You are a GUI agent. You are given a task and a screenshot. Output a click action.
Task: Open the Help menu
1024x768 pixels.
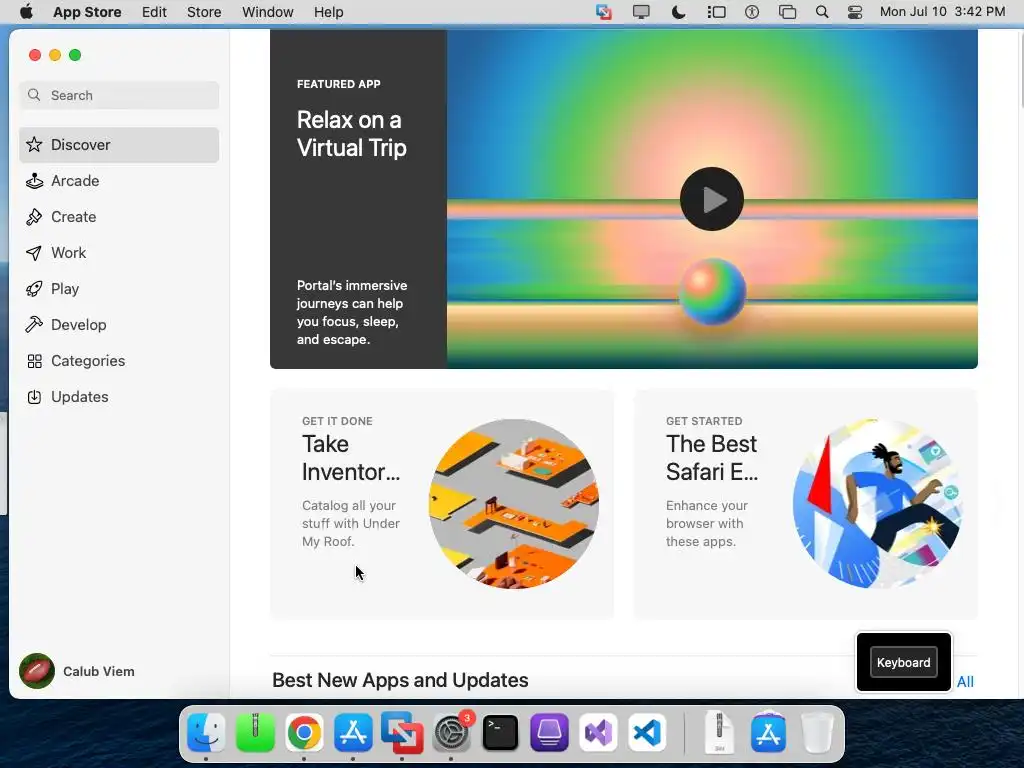click(328, 12)
